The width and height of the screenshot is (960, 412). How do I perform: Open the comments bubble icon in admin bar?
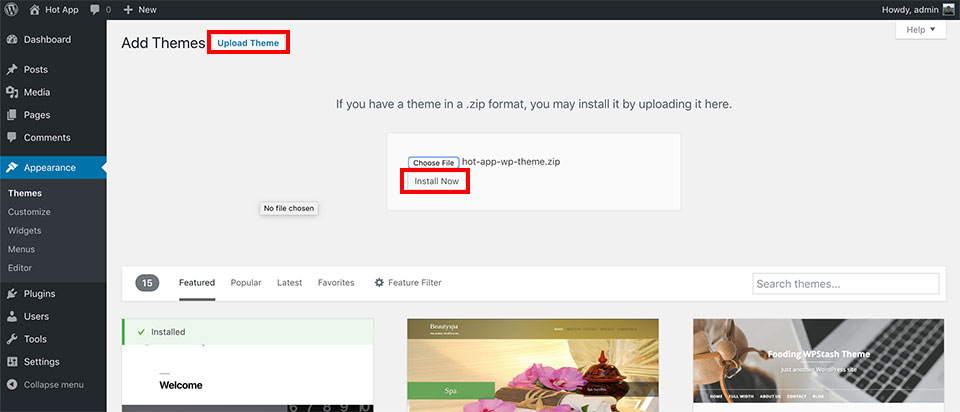pos(95,9)
